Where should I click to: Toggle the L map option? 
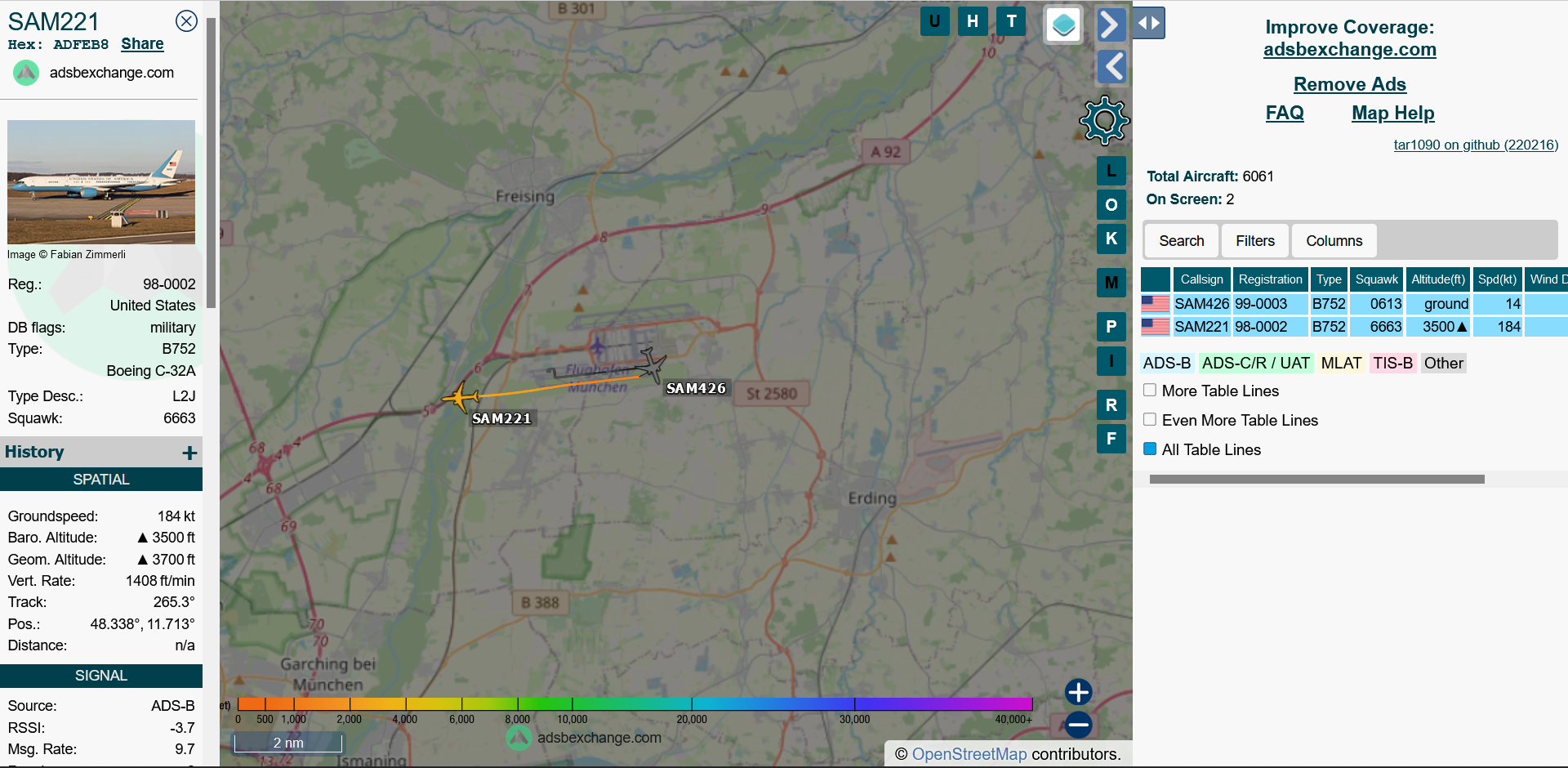coord(1111,171)
